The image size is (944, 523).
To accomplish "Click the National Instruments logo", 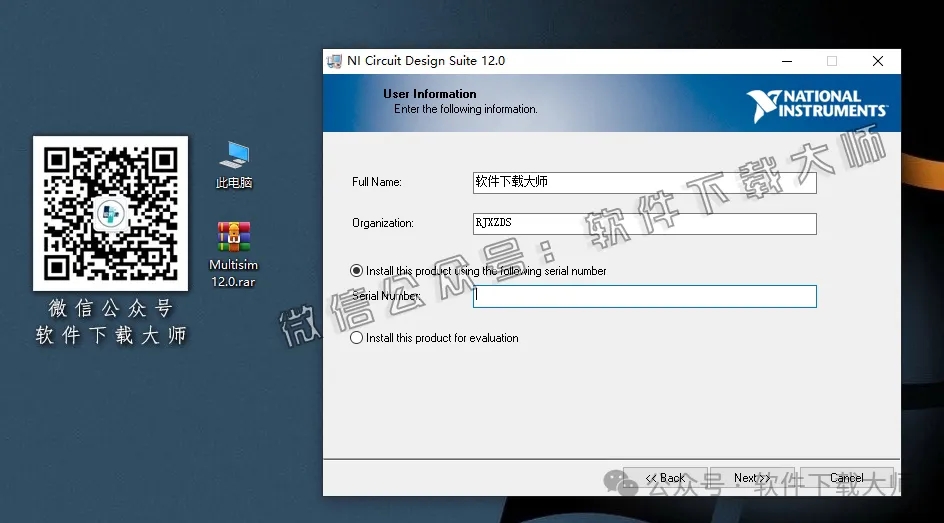I will pyautogui.click(x=816, y=105).
